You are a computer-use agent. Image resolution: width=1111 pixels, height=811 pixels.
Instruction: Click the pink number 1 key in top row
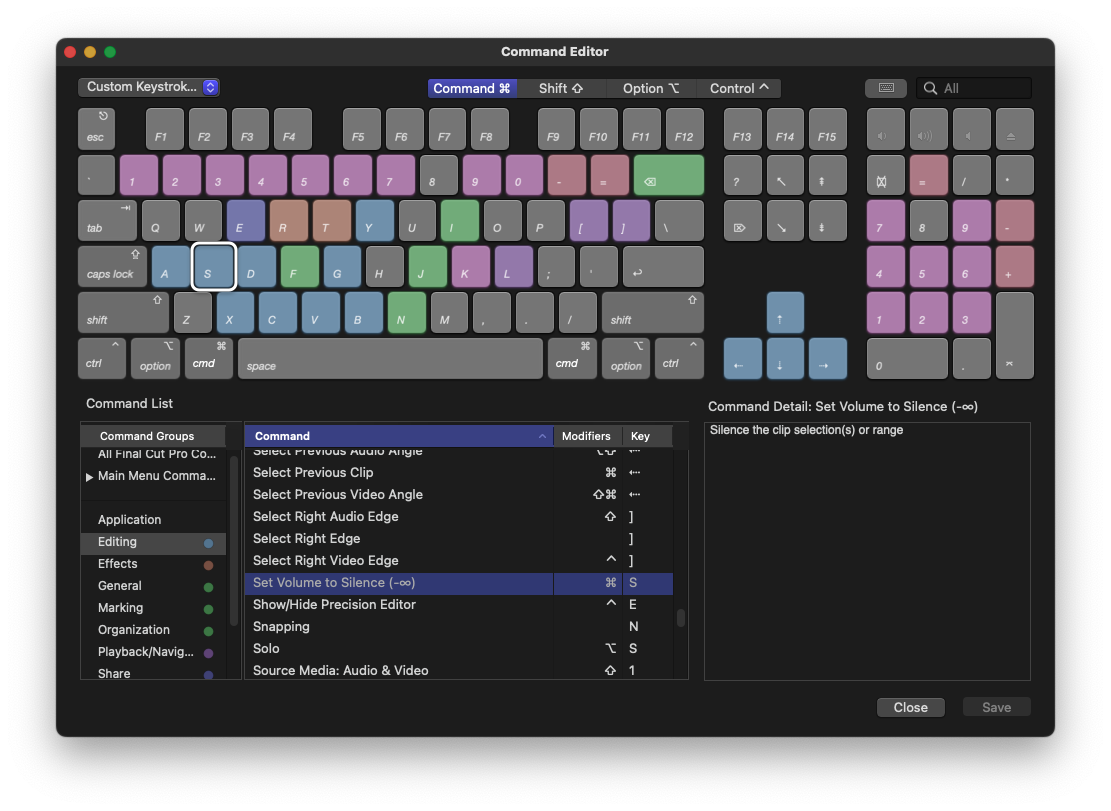tap(139, 175)
